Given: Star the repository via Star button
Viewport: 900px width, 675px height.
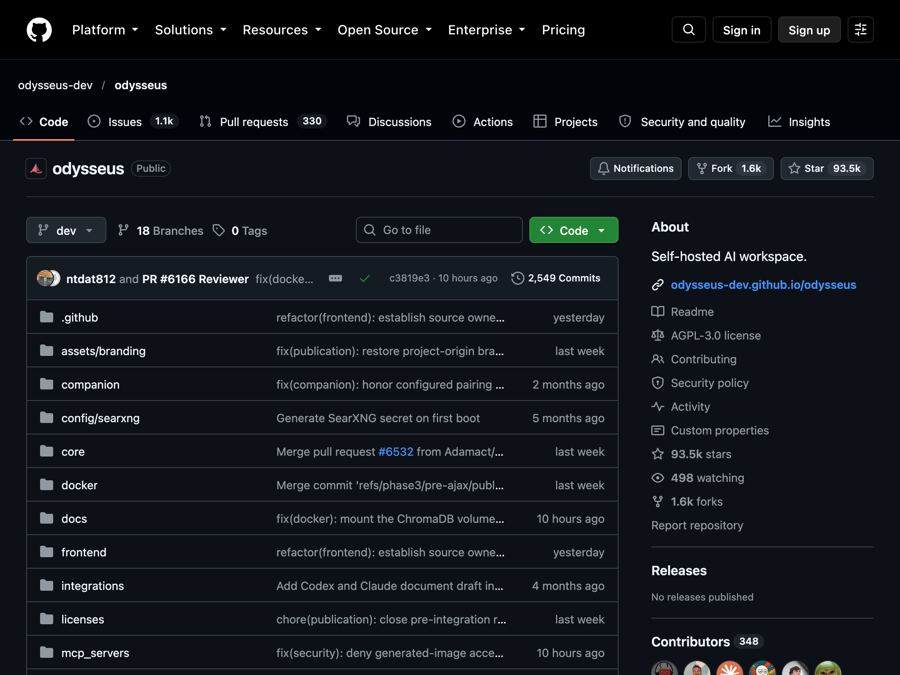Looking at the screenshot, I should pyautogui.click(x=827, y=168).
